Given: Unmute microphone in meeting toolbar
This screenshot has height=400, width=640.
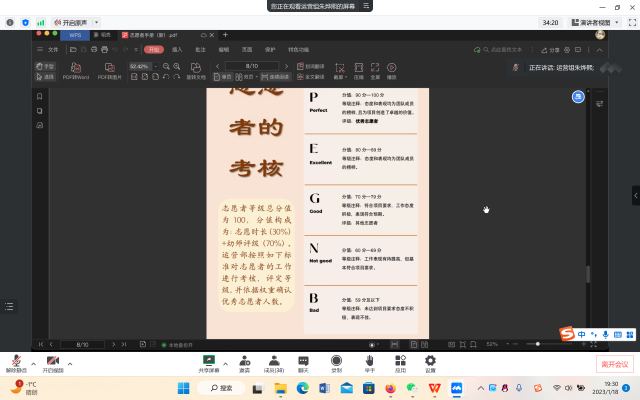Looking at the screenshot, I should [x=16, y=362].
